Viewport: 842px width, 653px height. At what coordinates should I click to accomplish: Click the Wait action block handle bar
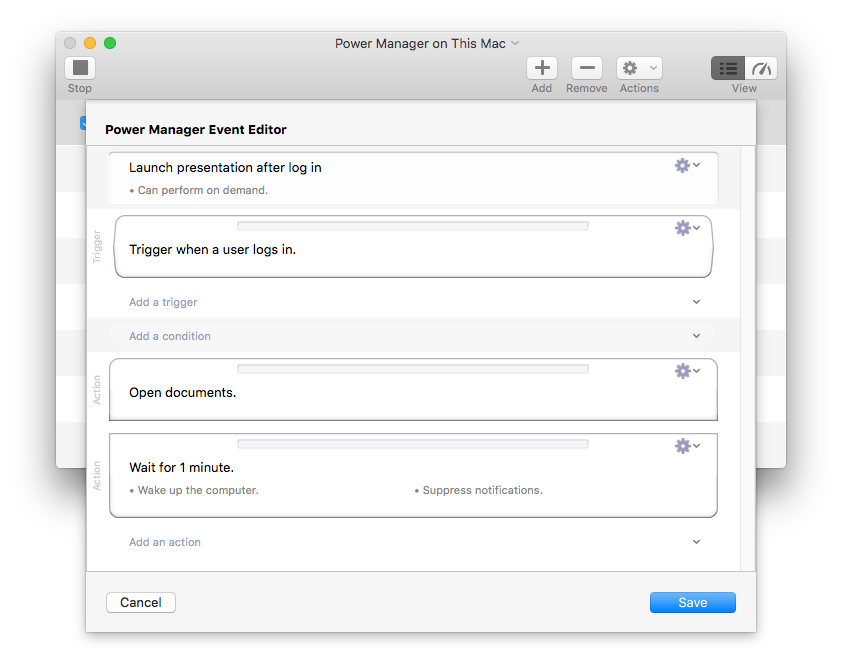click(x=413, y=444)
